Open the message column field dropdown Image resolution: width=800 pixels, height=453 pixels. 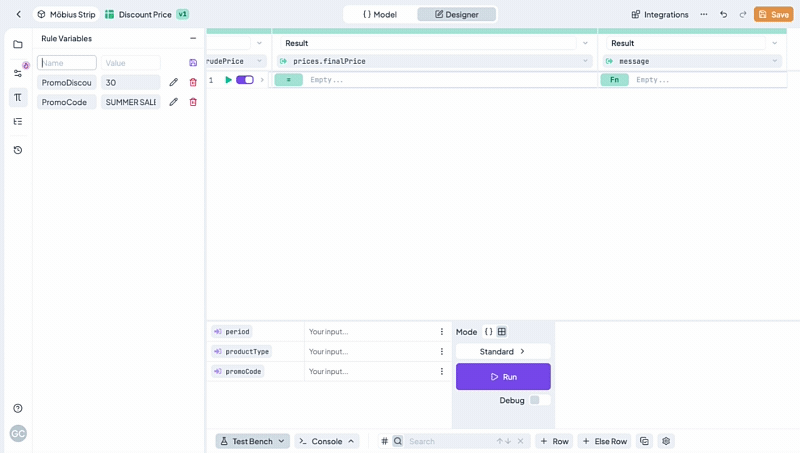(x=775, y=61)
